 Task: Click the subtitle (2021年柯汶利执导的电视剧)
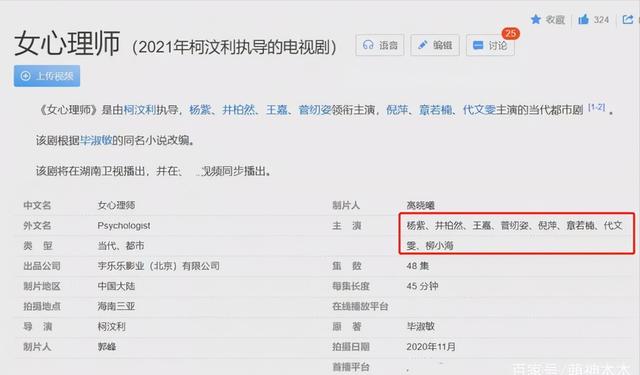(234, 47)
